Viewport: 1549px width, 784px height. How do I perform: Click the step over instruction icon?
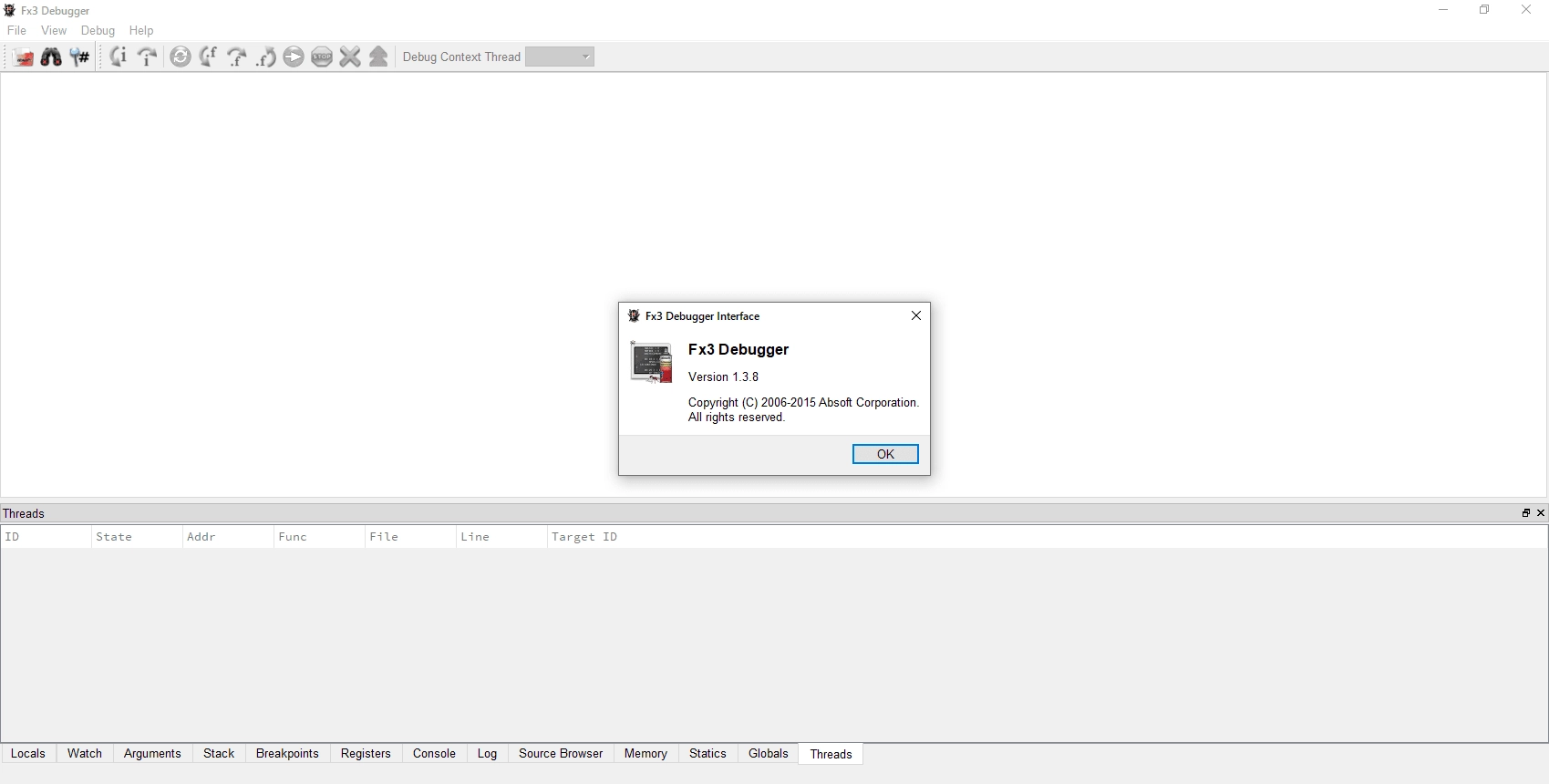[x=147, y=57]
